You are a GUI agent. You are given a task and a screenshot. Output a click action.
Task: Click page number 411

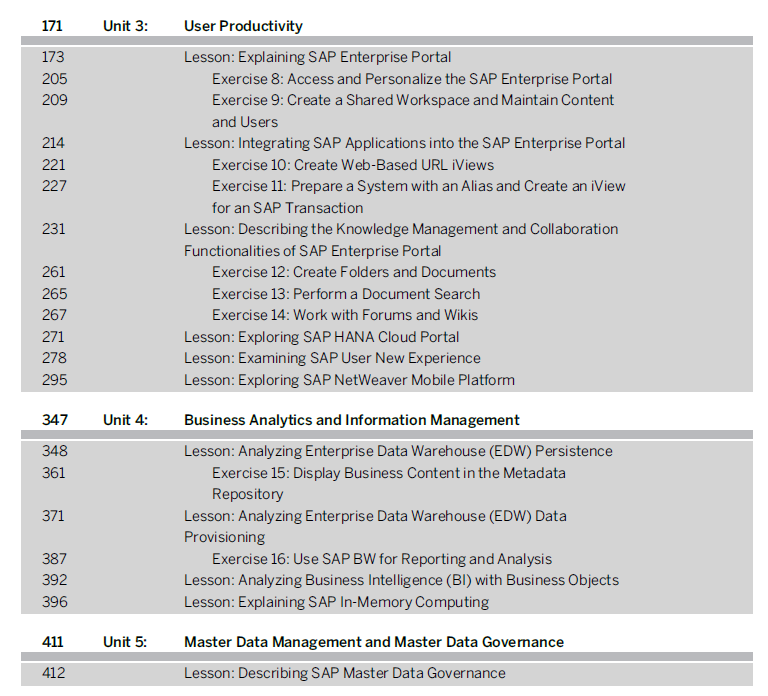[x=52, y=642]
